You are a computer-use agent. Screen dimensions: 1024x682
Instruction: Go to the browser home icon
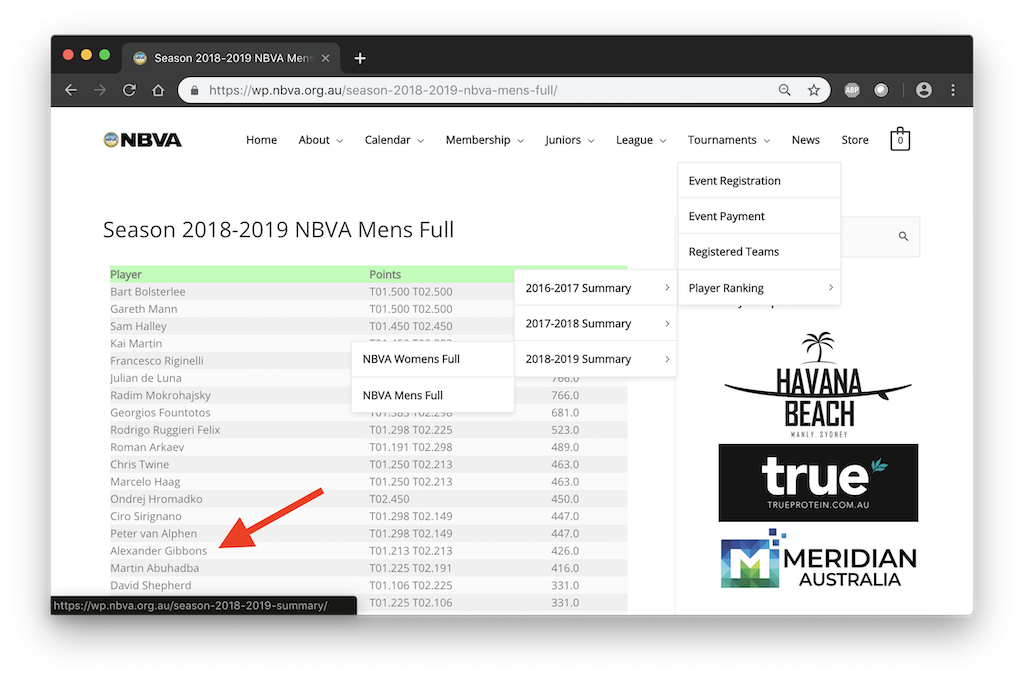pyautogui.click(x=158, y=90)
